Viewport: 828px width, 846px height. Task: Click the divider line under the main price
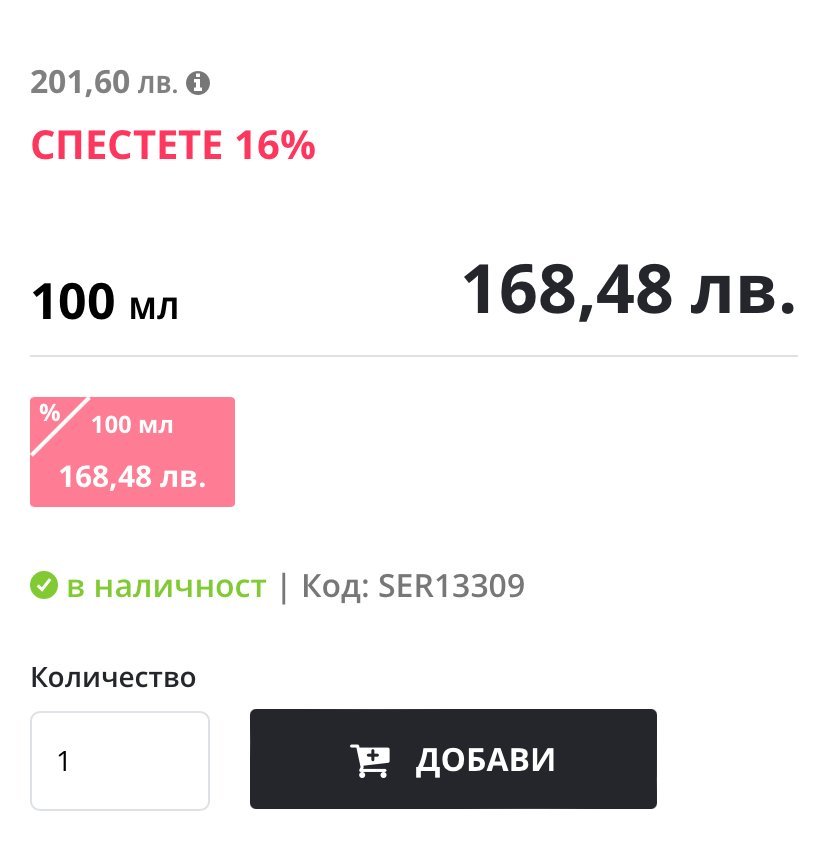[414, 356]
